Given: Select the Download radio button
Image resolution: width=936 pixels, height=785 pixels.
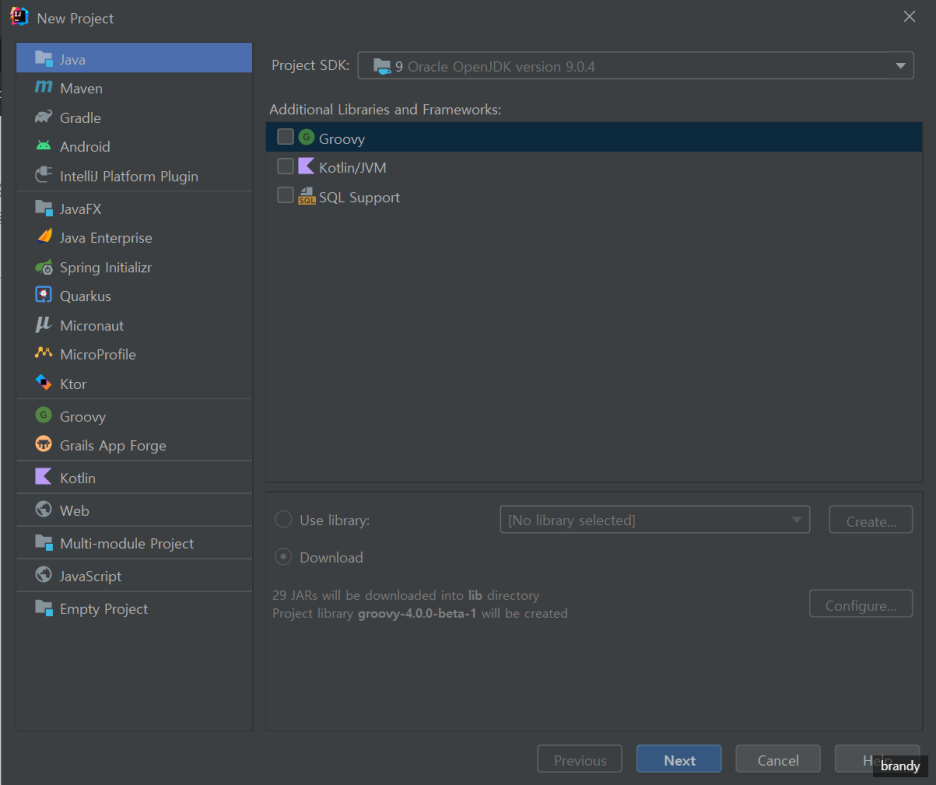Looking at the screenshot, I should (x=283, y=556).
